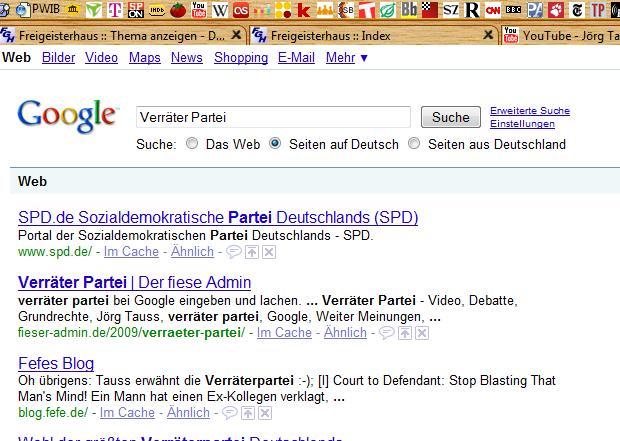Open the Bilder search category
620x441 pixels.
coord(59,58)
